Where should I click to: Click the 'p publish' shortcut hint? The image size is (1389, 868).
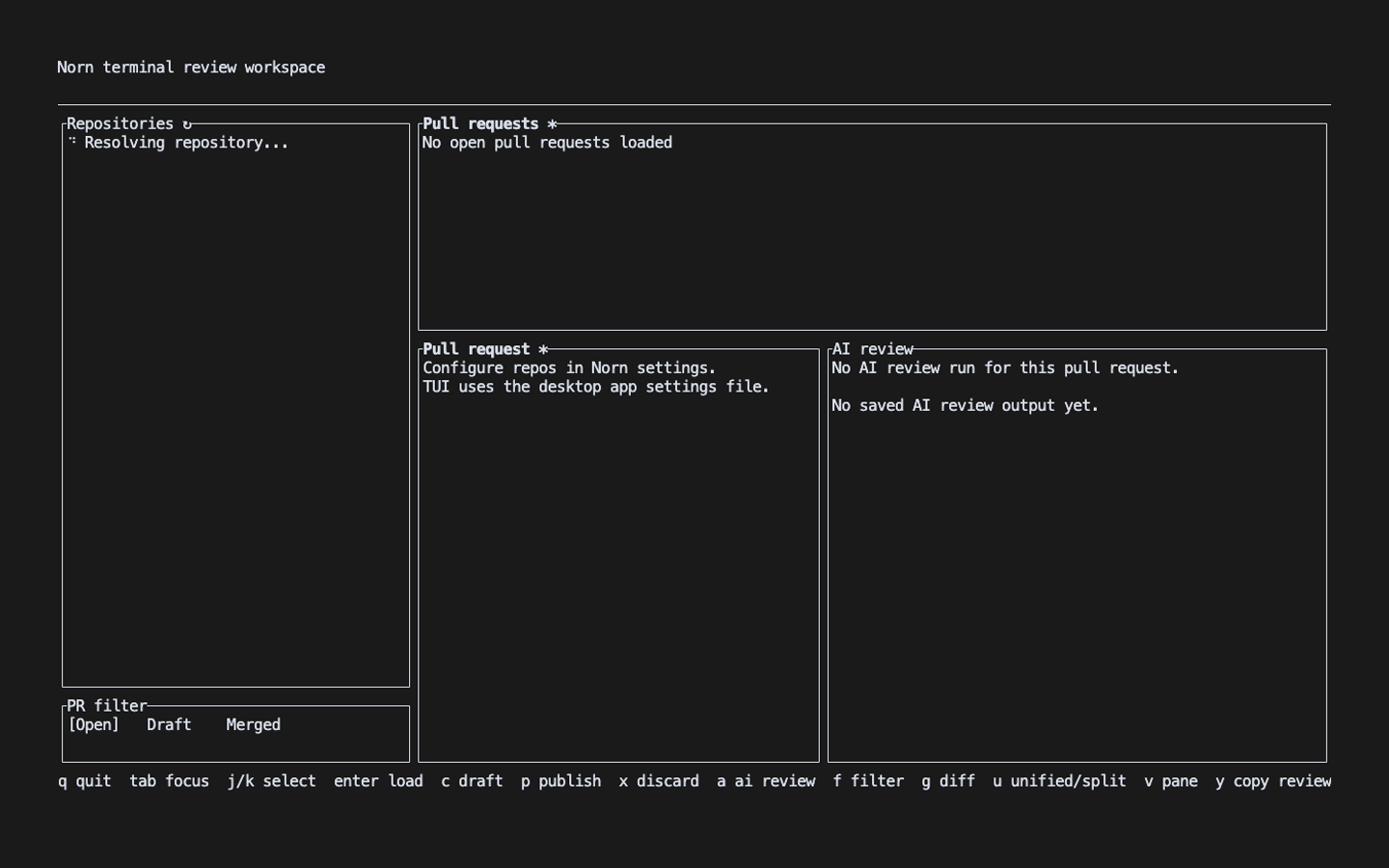(560, 781)
